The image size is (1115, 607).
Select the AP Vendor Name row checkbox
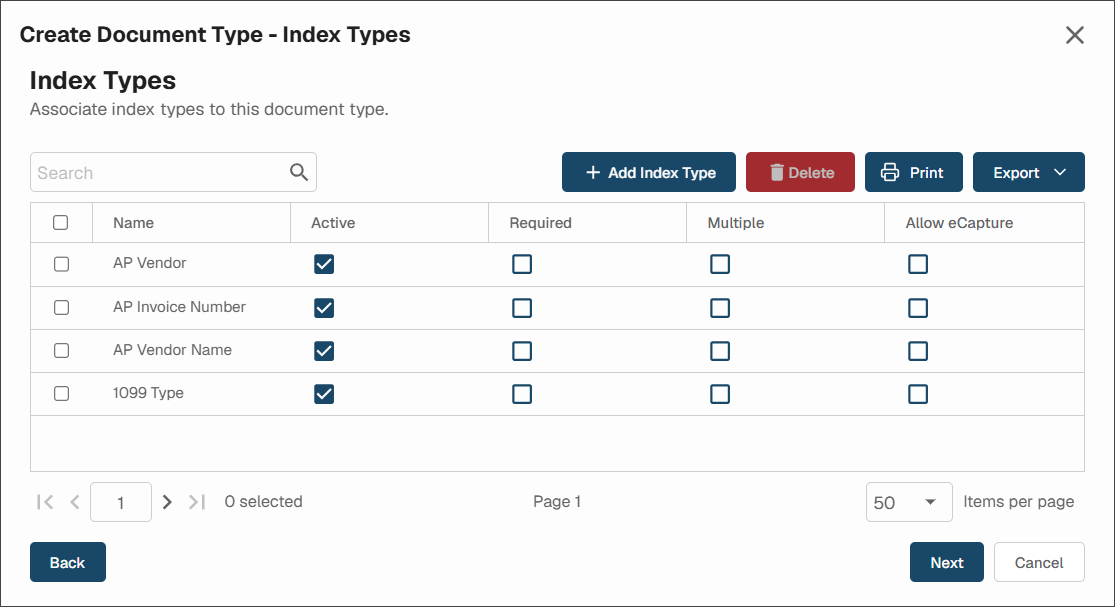(61, 350)
